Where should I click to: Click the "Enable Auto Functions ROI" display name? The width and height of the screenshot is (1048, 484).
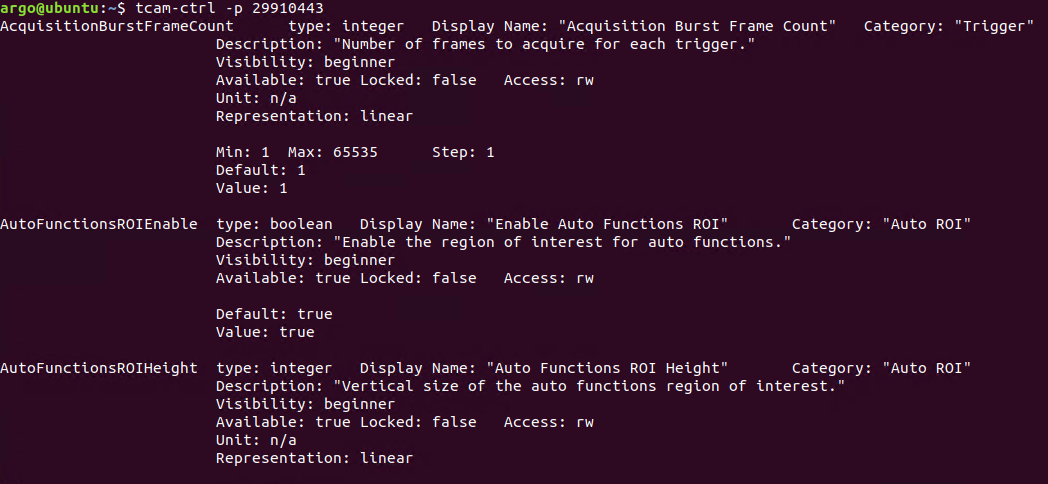pyautogui.click(x=607, y=224)
